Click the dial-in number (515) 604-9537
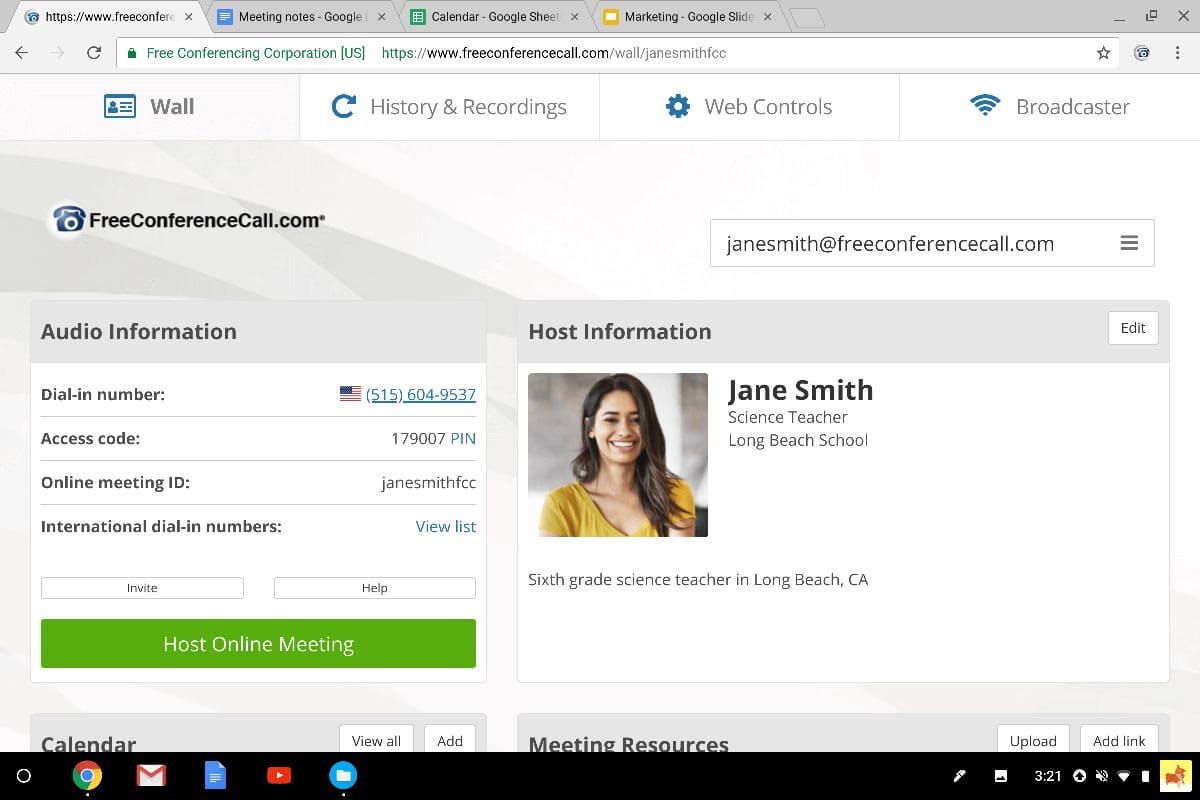The height and width of the screenshot is (800, 1200). click(421, 394)
